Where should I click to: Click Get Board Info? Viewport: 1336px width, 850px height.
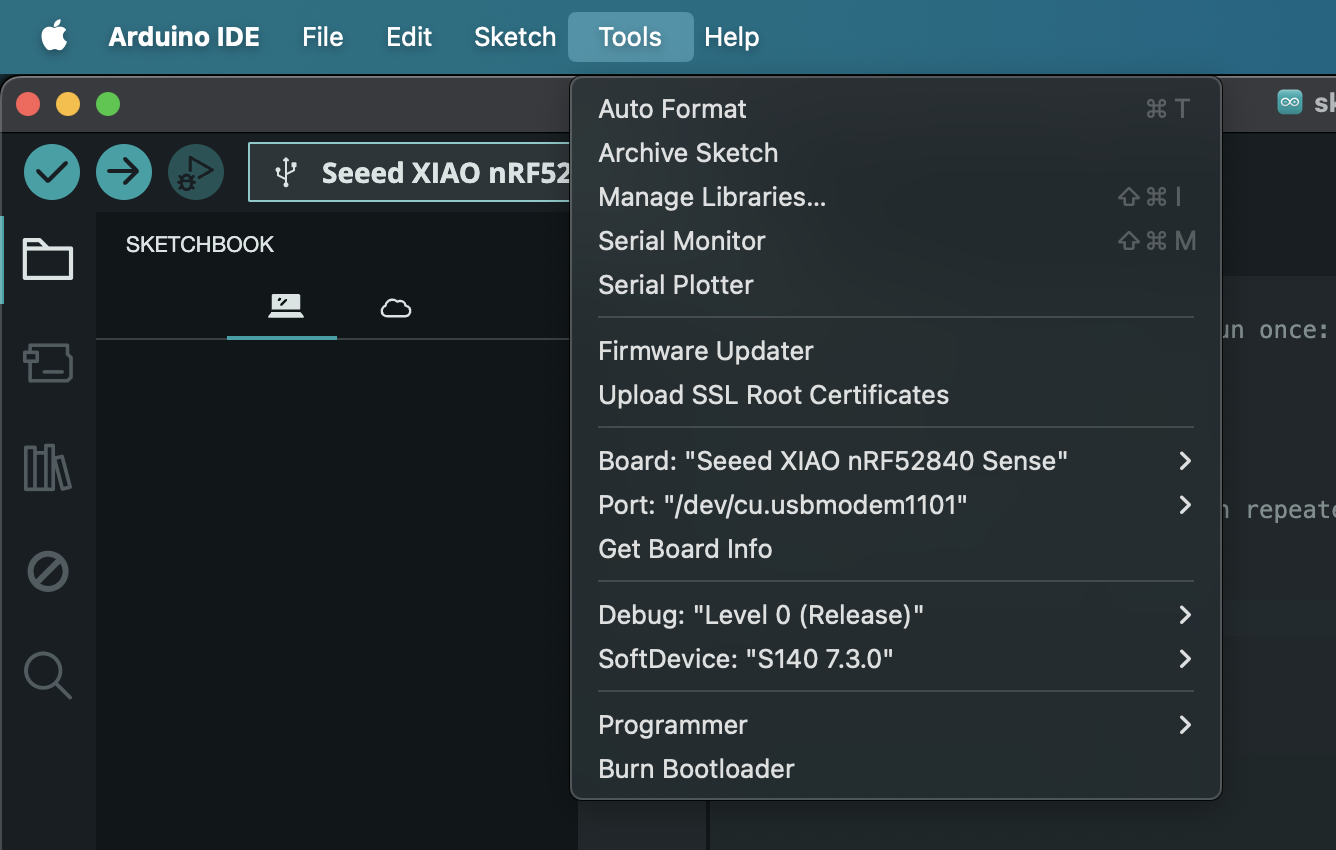point(896,549)
